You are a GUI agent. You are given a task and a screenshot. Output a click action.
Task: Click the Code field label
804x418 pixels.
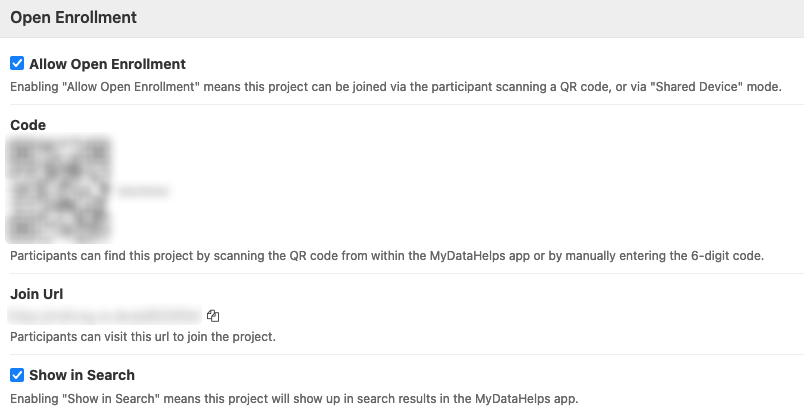(x=28, y=125)
